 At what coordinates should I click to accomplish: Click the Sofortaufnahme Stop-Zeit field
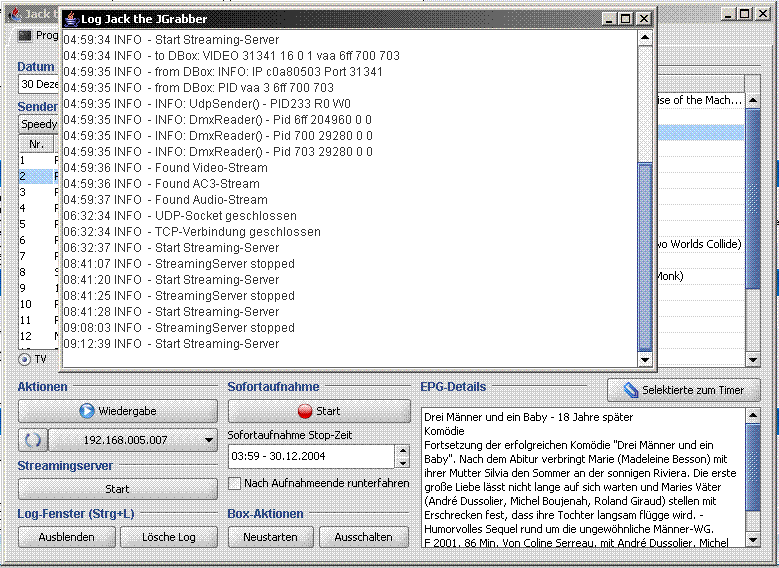point(310,456)
